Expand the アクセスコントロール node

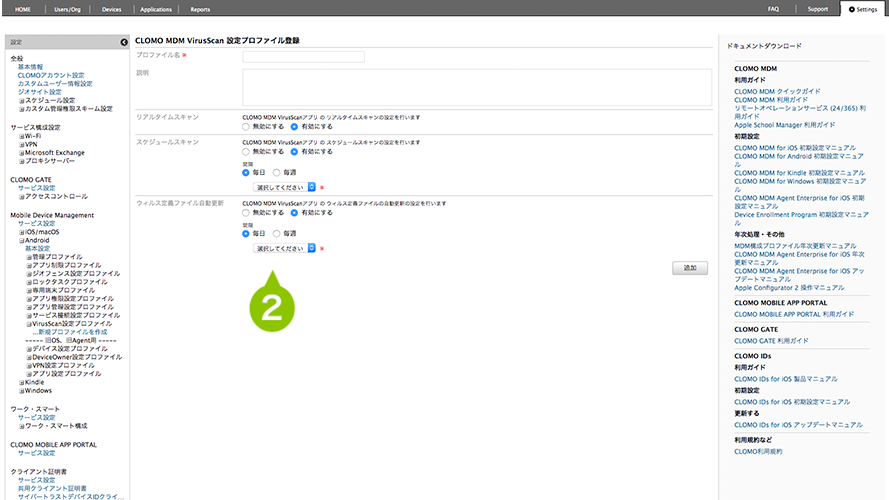coord(22,197)
